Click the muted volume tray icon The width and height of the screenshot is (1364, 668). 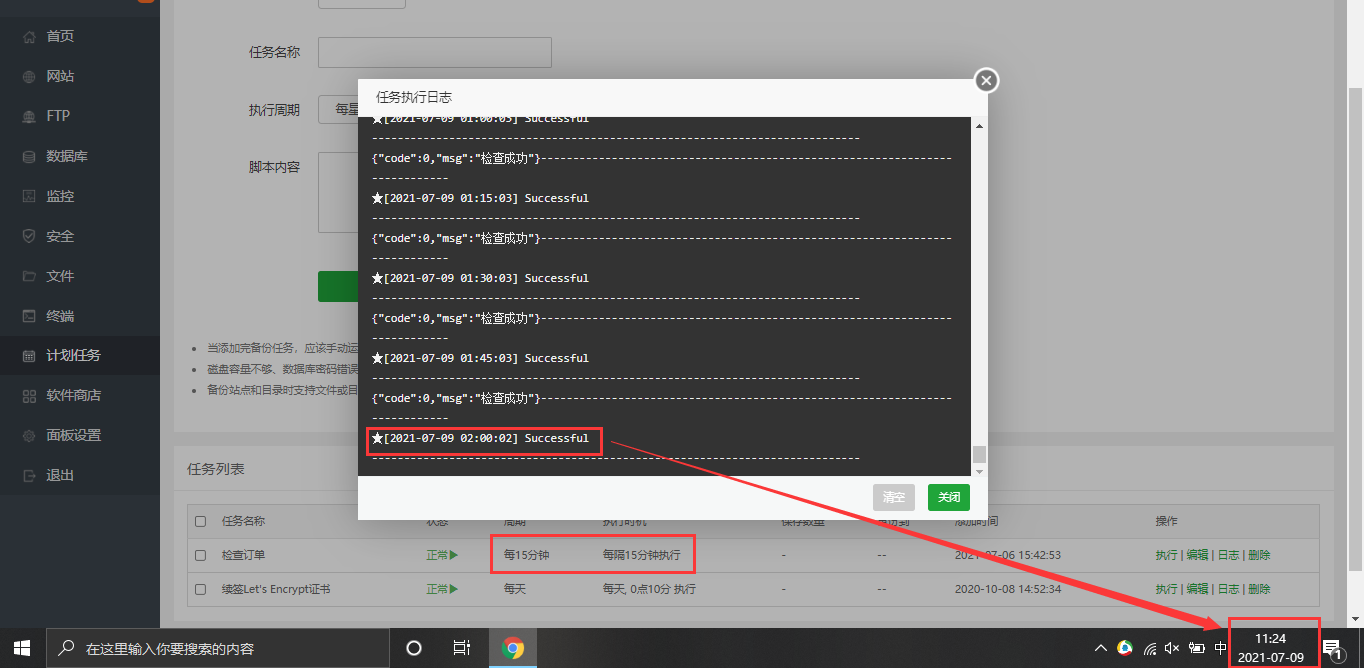tap(1172, 648)
